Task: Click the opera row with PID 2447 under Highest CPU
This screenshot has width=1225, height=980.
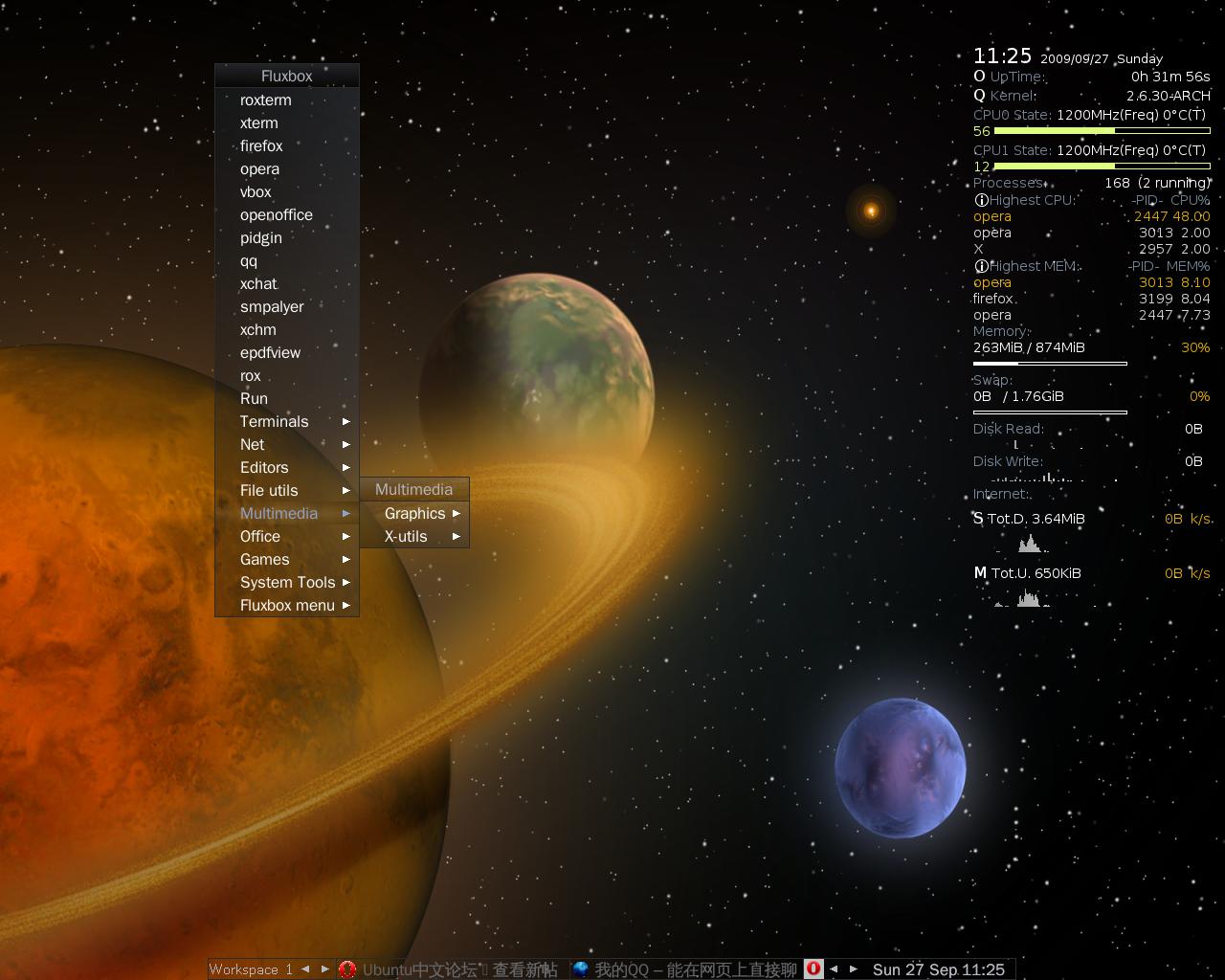Action: click(x=1092, y=216)
